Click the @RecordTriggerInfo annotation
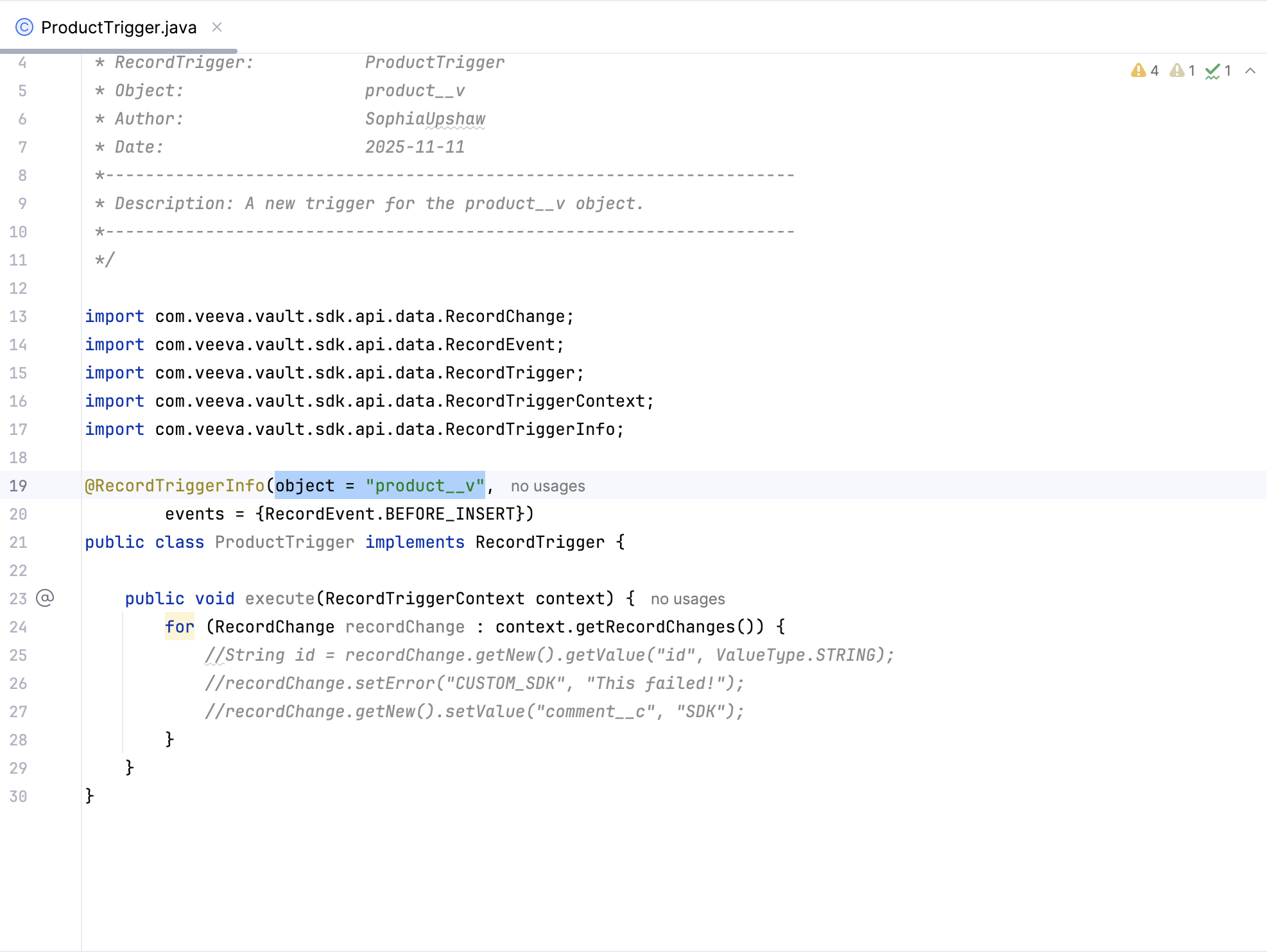 coord(175,486)
